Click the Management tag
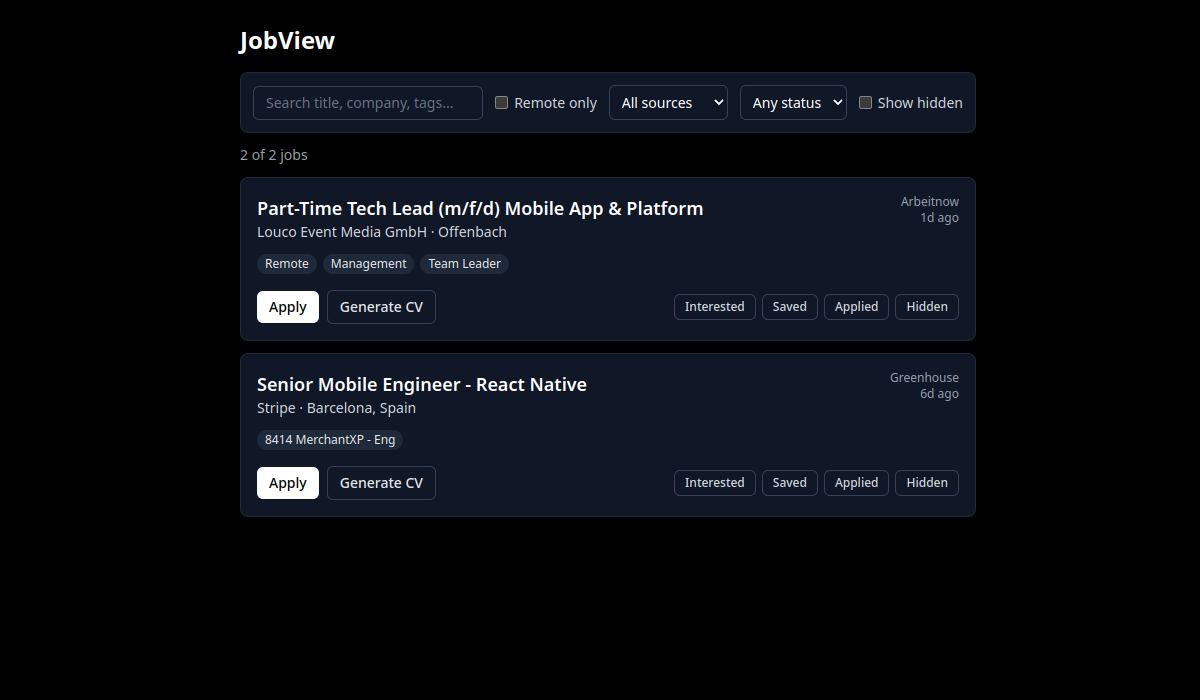1200x700 pixels. [x=369, y=264]
